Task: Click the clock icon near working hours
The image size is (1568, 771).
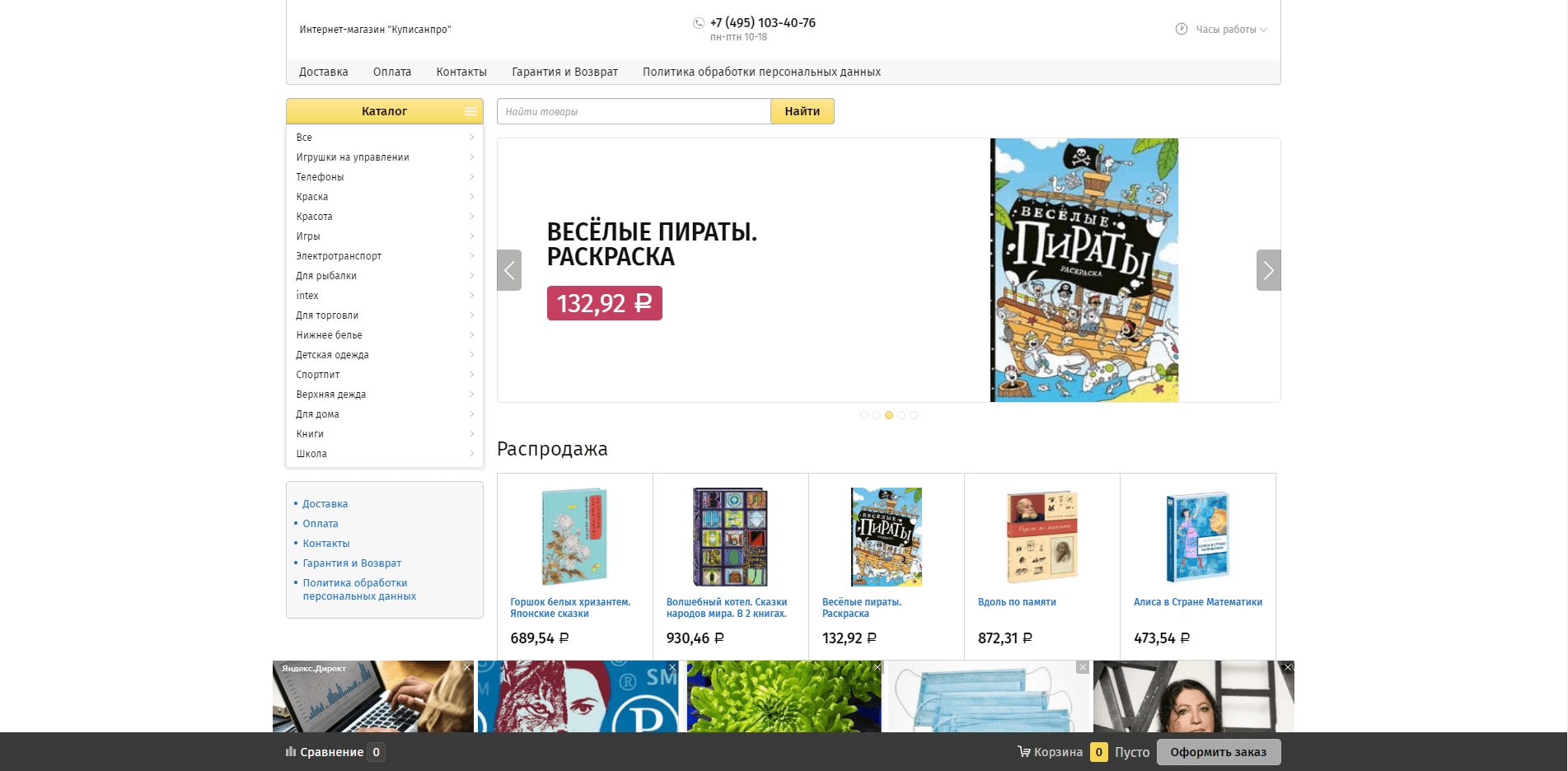Action: [1181, 29]
